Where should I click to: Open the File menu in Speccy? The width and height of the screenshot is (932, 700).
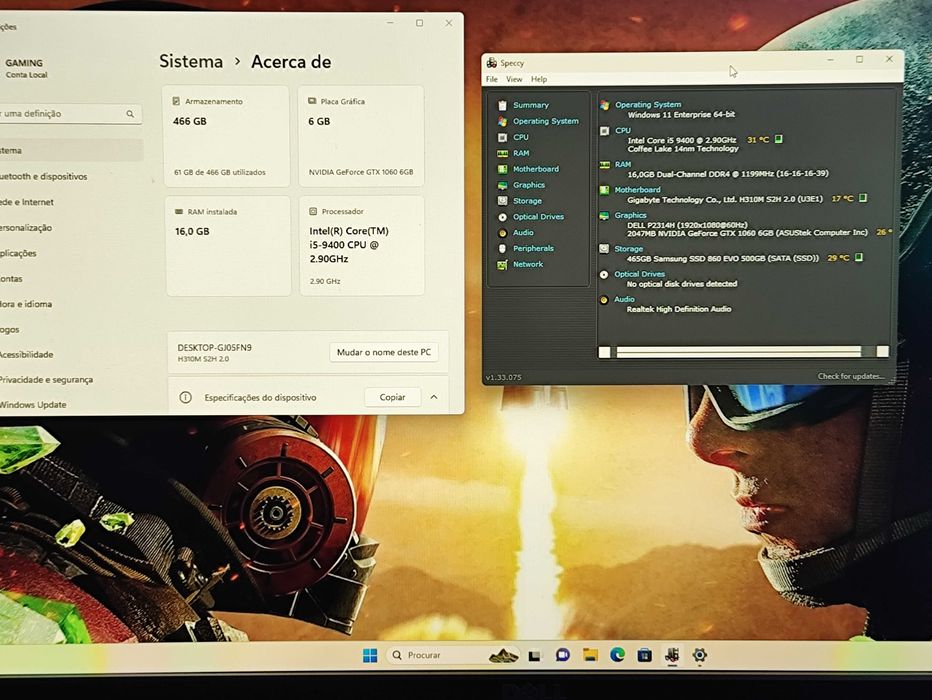(492, 79)
